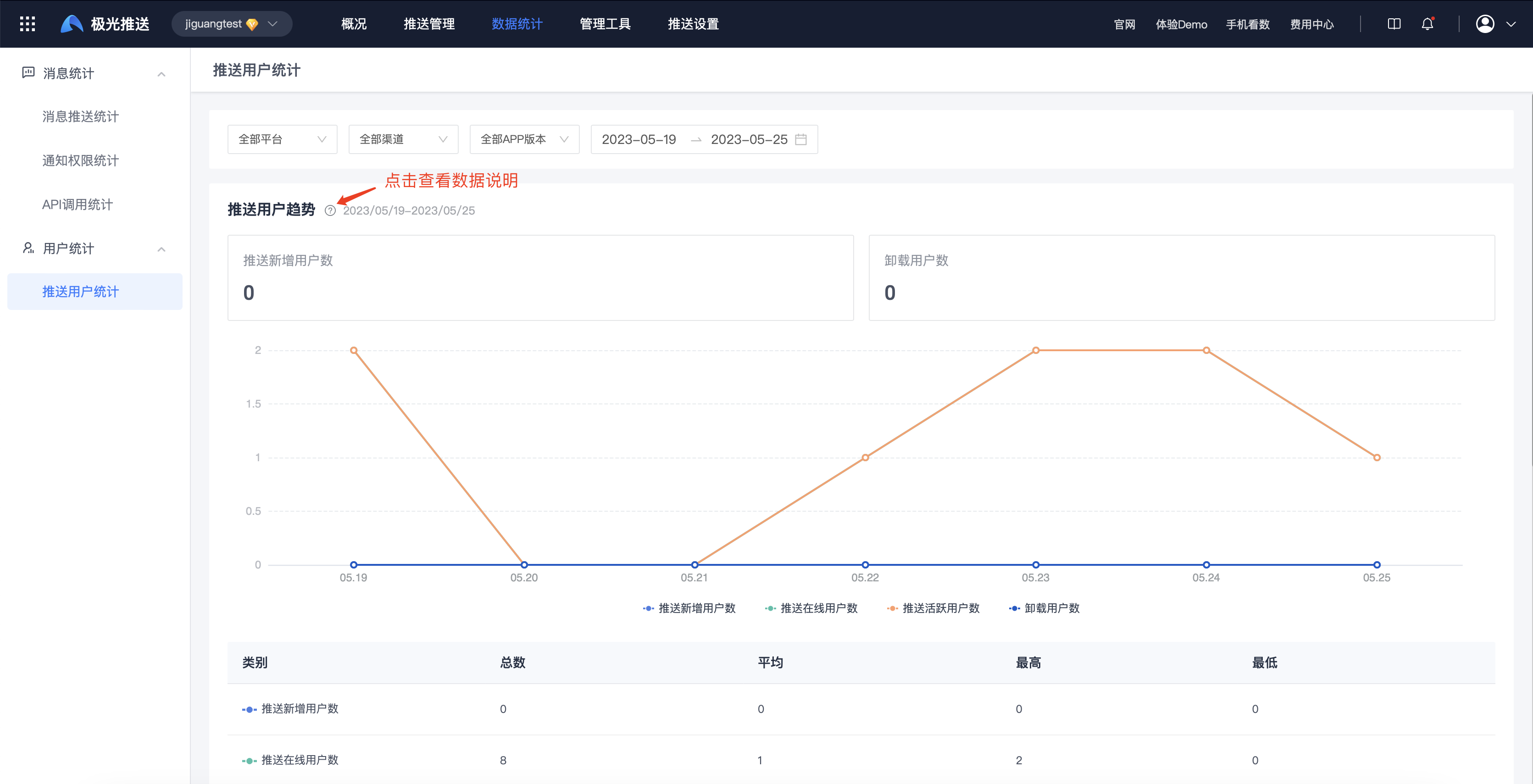This screenshot has width=1533, height=784.
Task: Expand the account dropdown arrow
Action: coord(1511,24)
